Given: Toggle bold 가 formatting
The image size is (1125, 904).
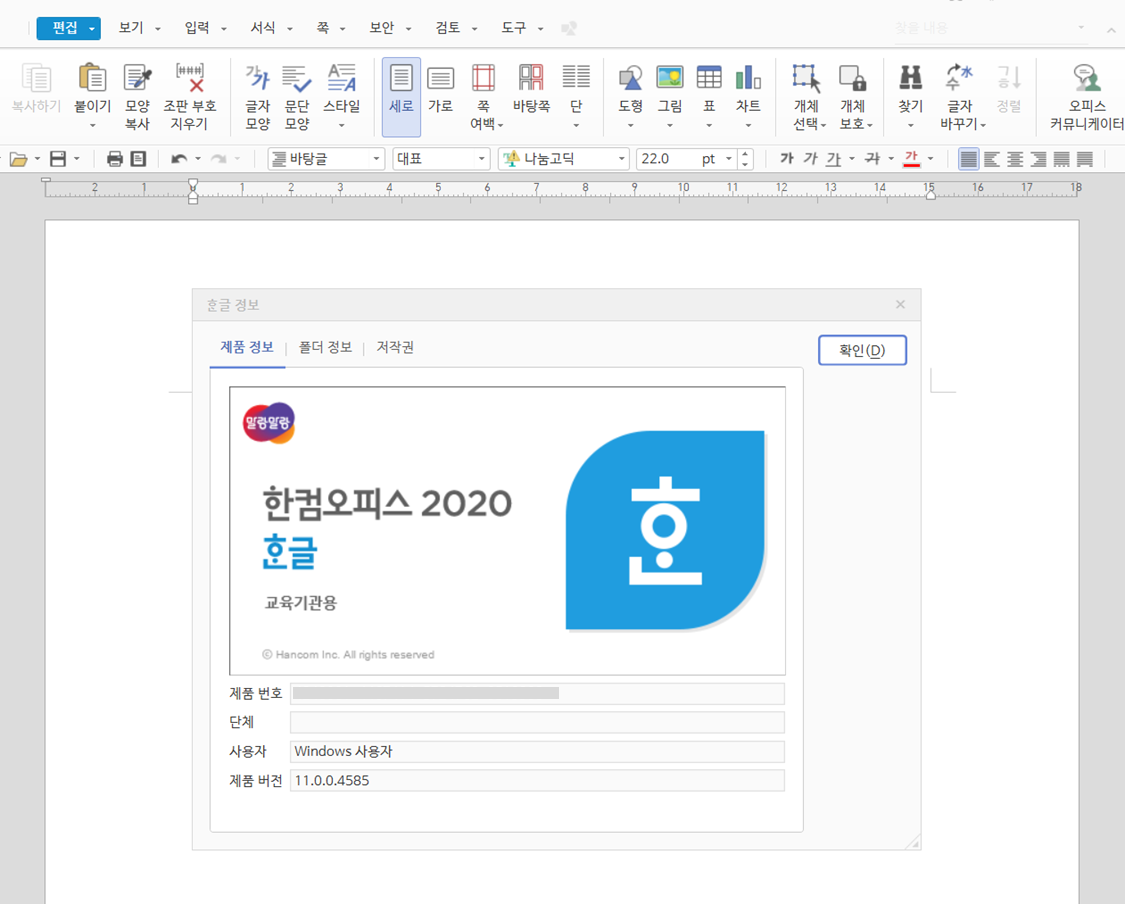Looking at the screenshot, I should (x=787, y=159).
